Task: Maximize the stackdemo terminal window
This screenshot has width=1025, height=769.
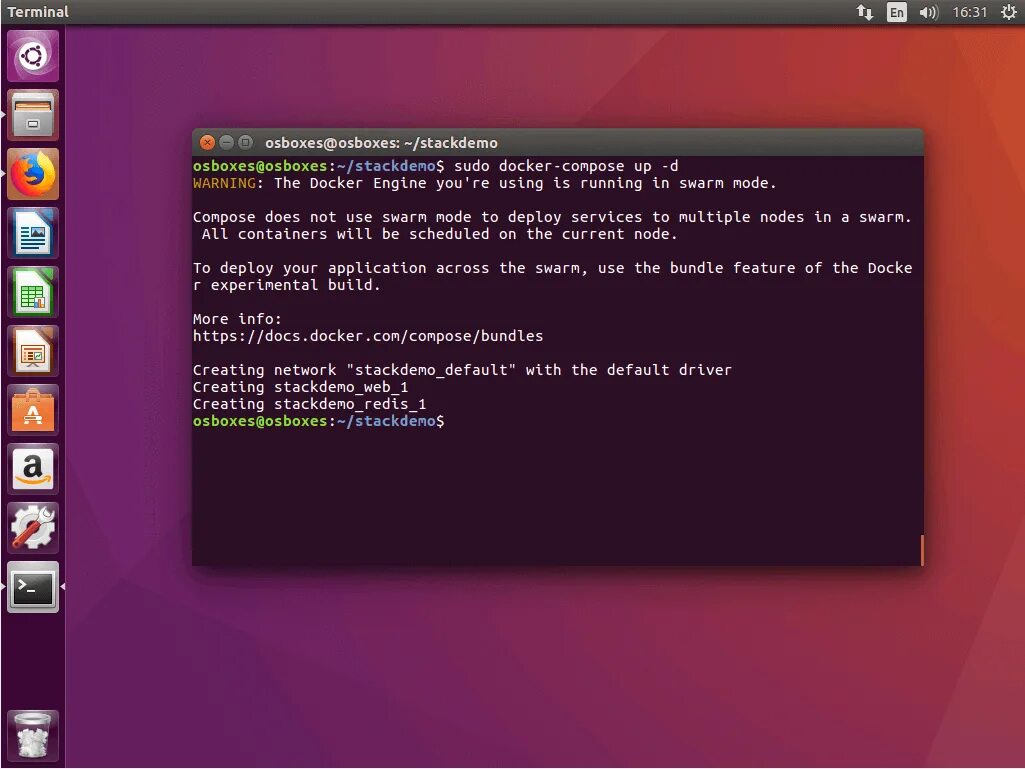Action: (245, 142)
